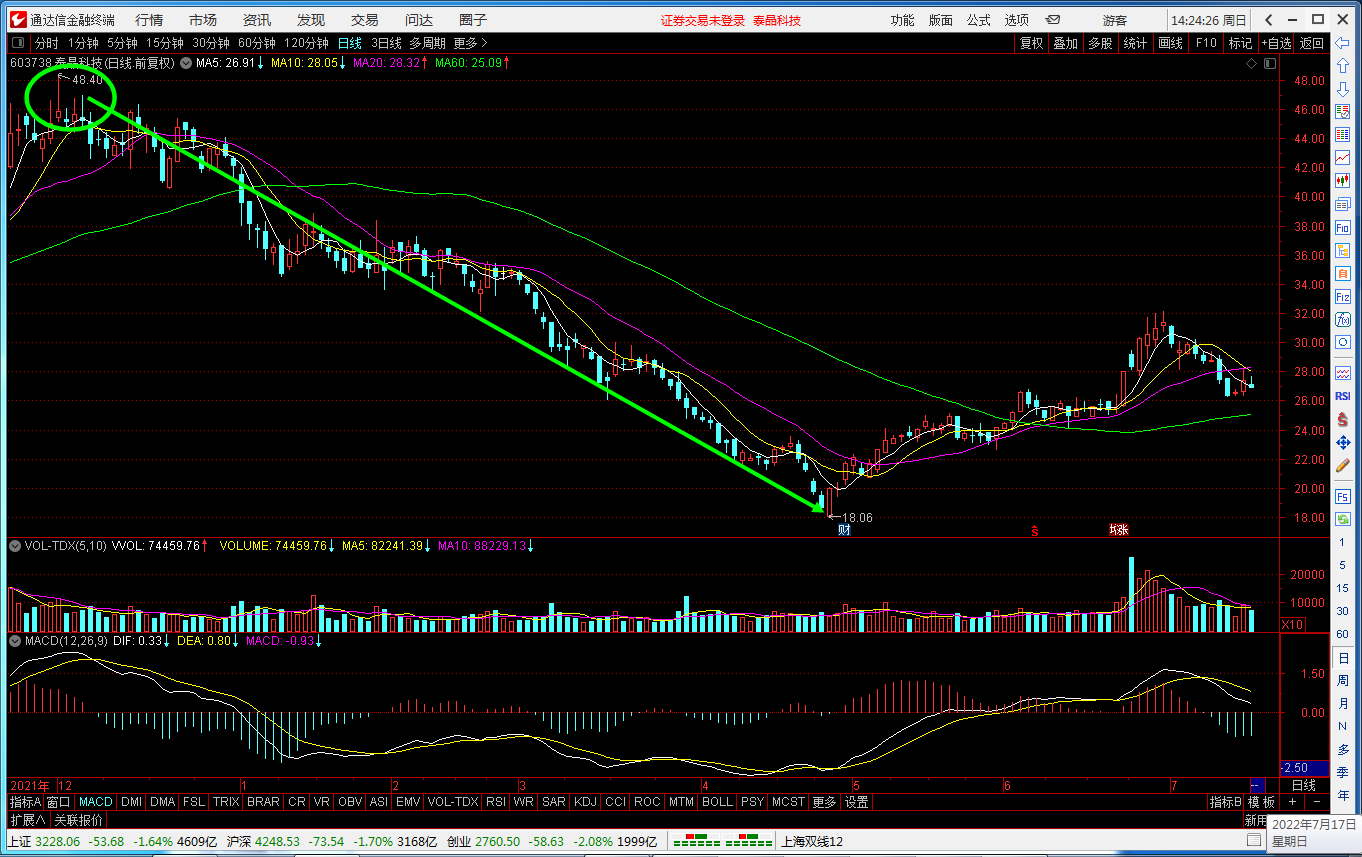Select the 月 monthly period in sidebar

[1343, 703]
